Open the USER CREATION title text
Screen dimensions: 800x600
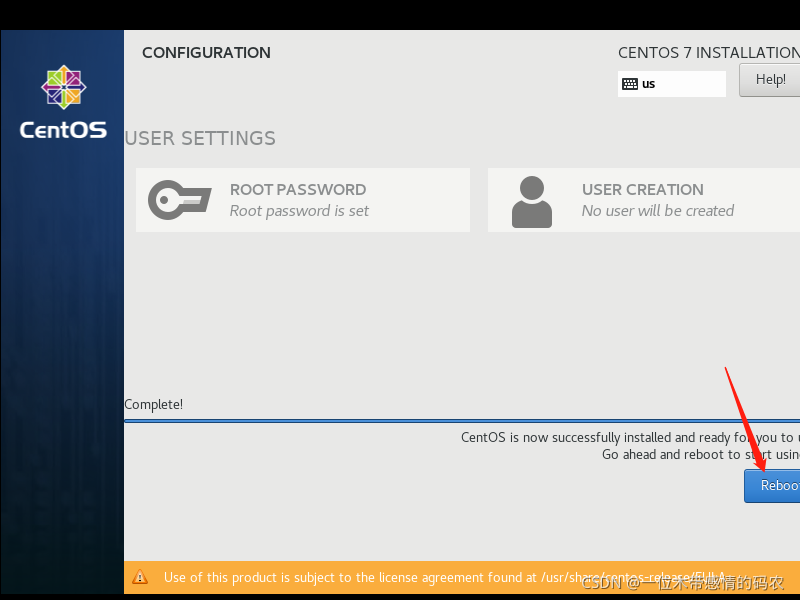click(x=643, y=189)
